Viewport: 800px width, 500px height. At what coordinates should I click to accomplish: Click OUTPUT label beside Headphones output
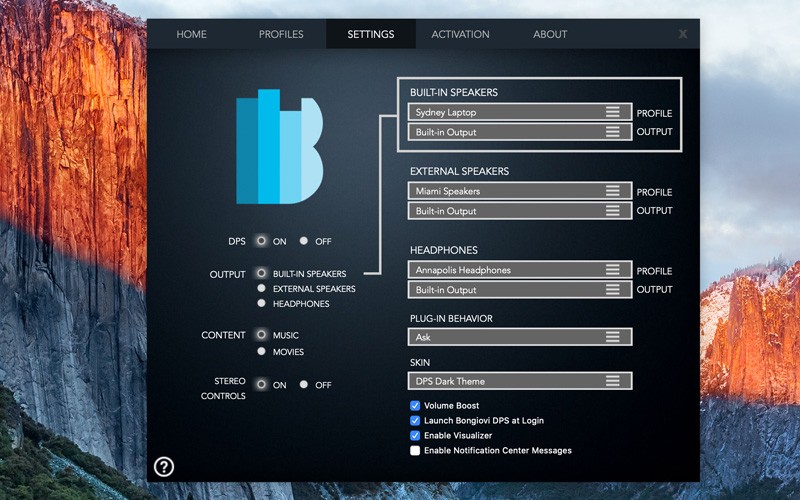(x=654, y=289)
